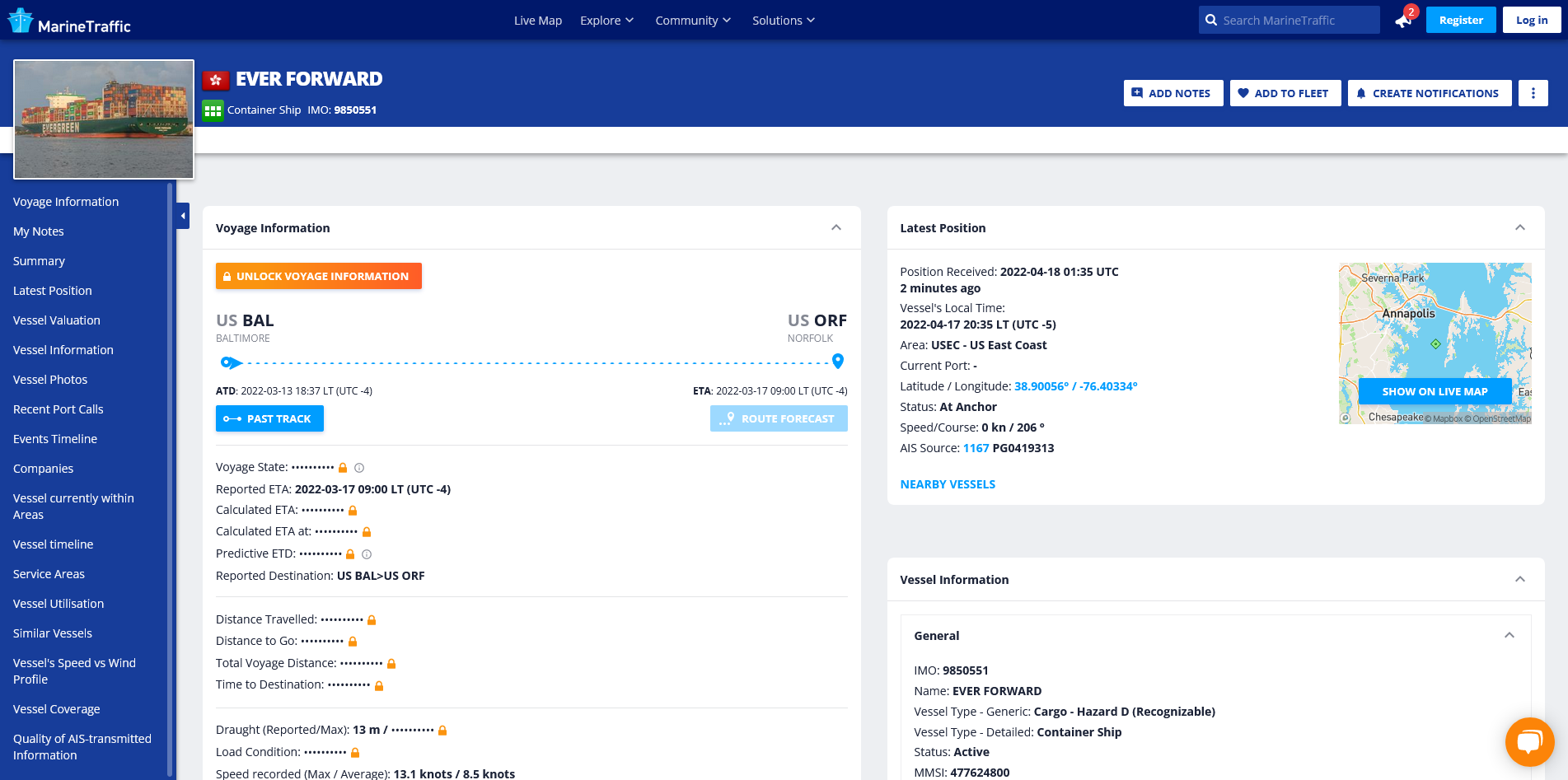Image resolution: width=1568 pixels, height=780 pixels.
Task: Jump to Latest Position in the sidebar
Action: pyautogui.click(x=53, y=291)
